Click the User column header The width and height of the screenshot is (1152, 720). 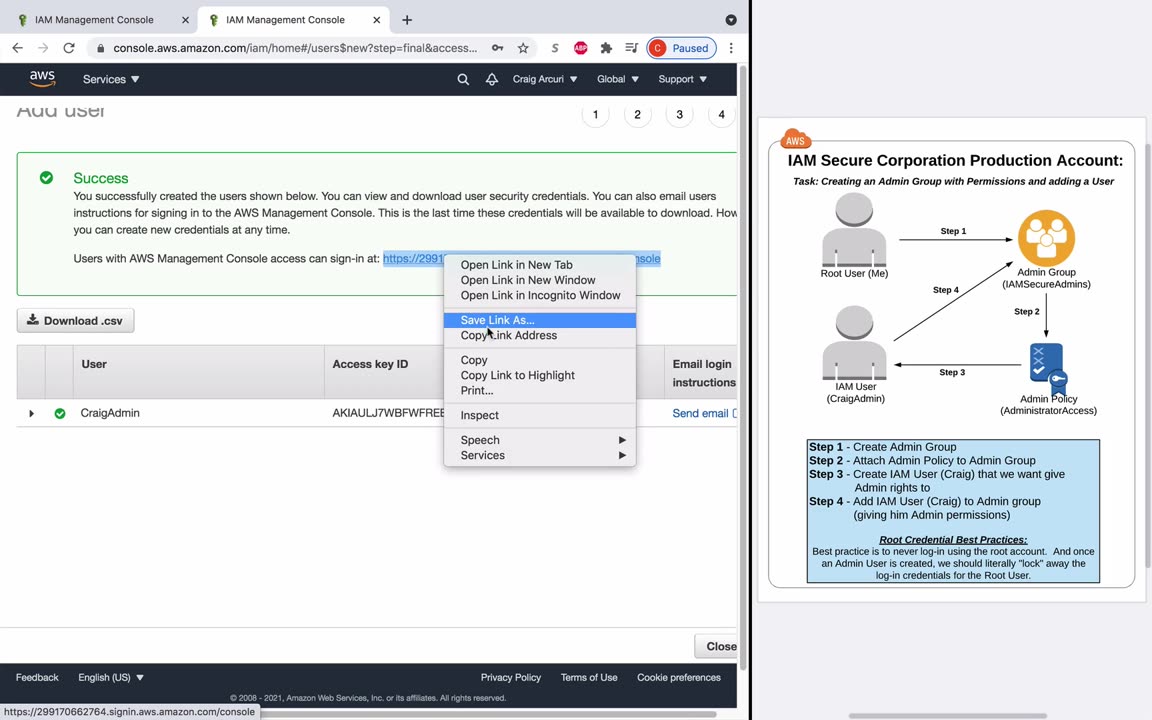point(198,372)
